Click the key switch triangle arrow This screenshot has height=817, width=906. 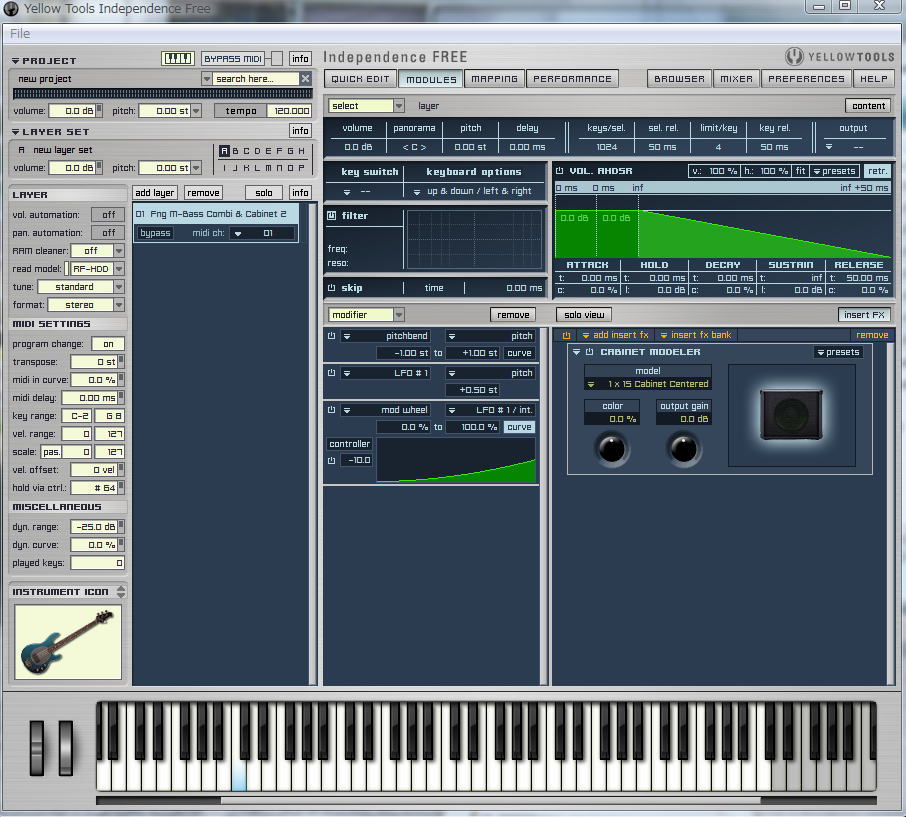[x=347, y=192]
